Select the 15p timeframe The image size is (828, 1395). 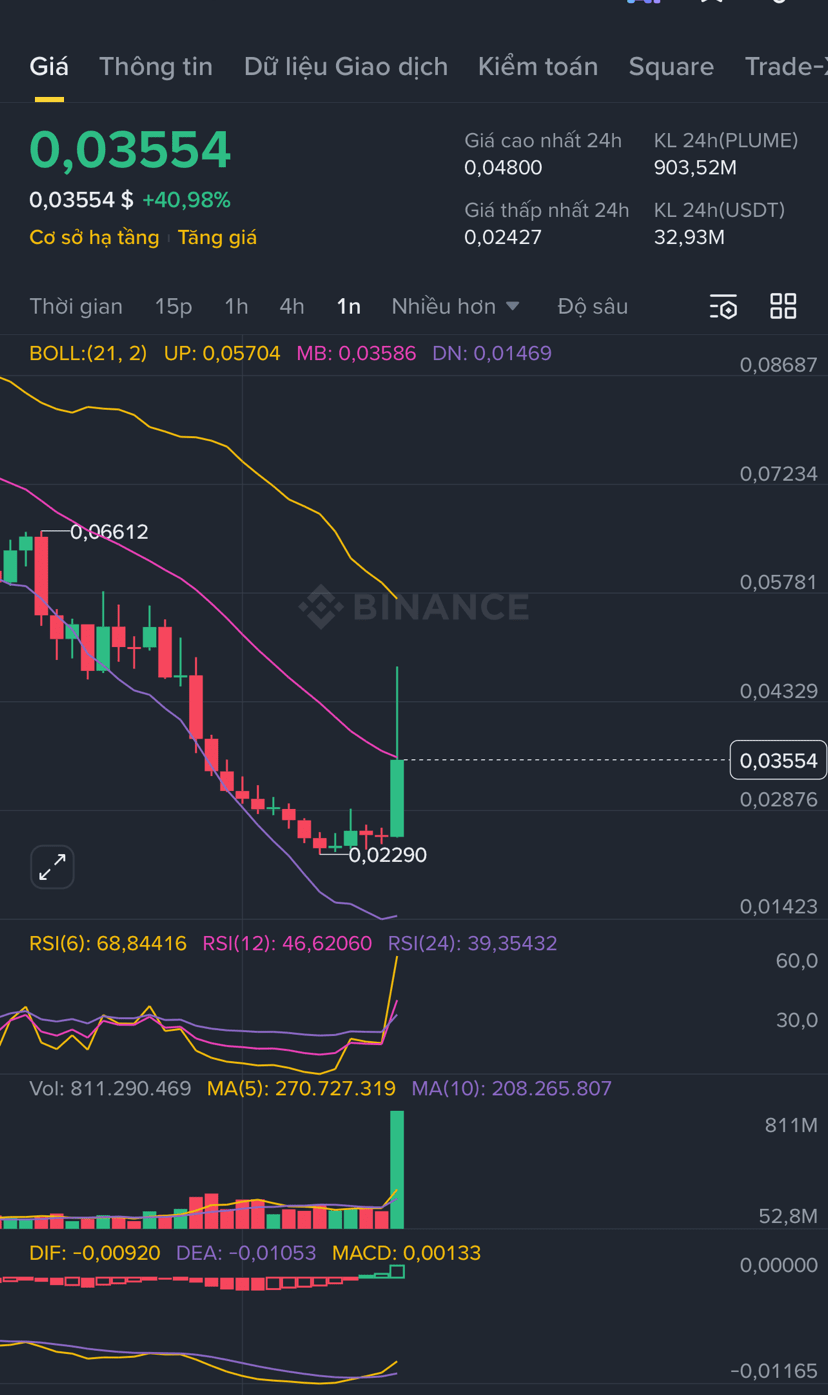coord(173,306)
